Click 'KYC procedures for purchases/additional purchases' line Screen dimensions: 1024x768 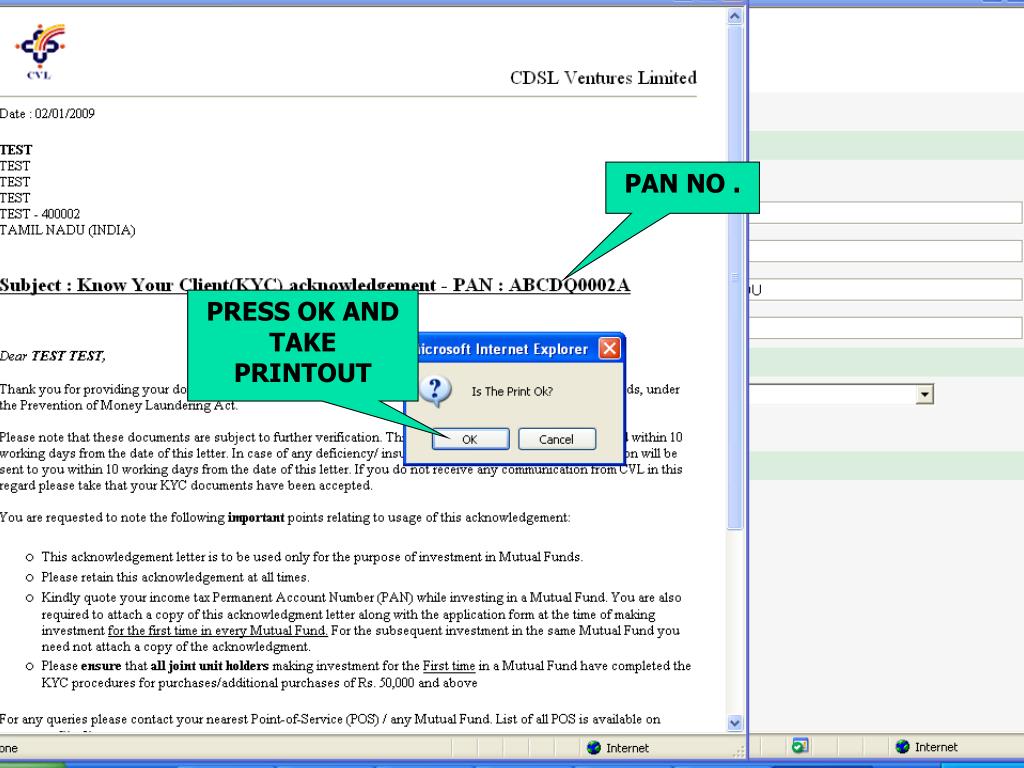tap(259, 683)
